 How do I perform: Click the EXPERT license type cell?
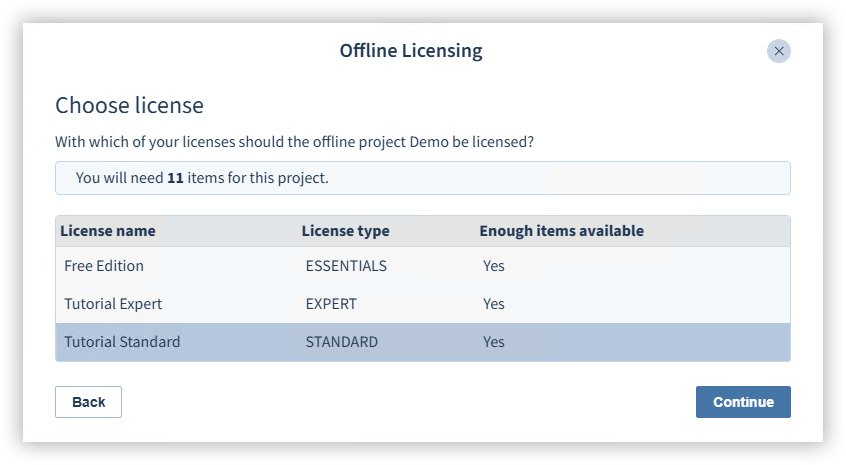331,304
